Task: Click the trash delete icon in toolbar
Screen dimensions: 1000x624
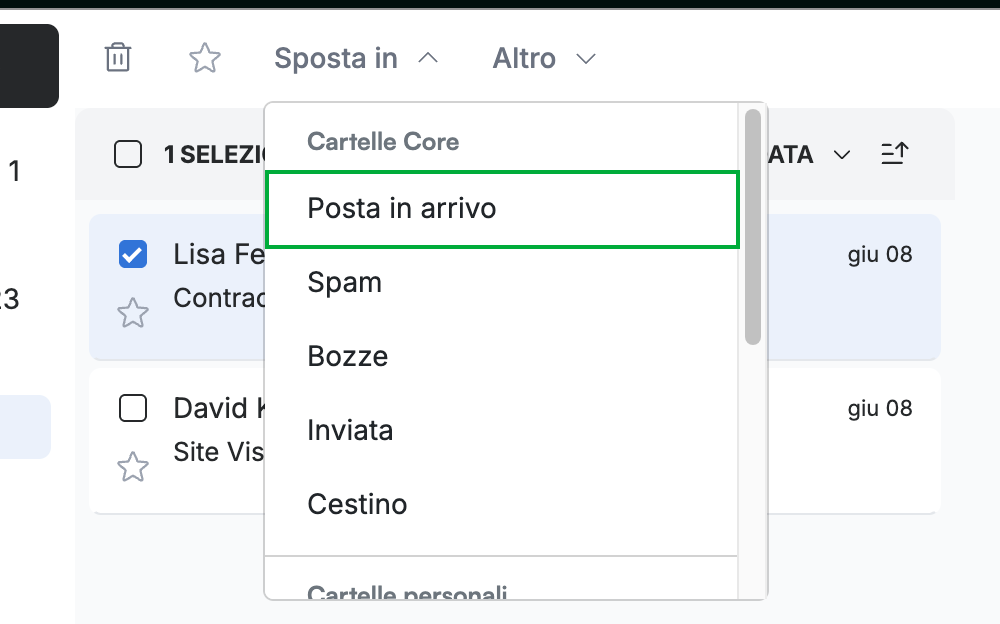Action: (118, 58)
